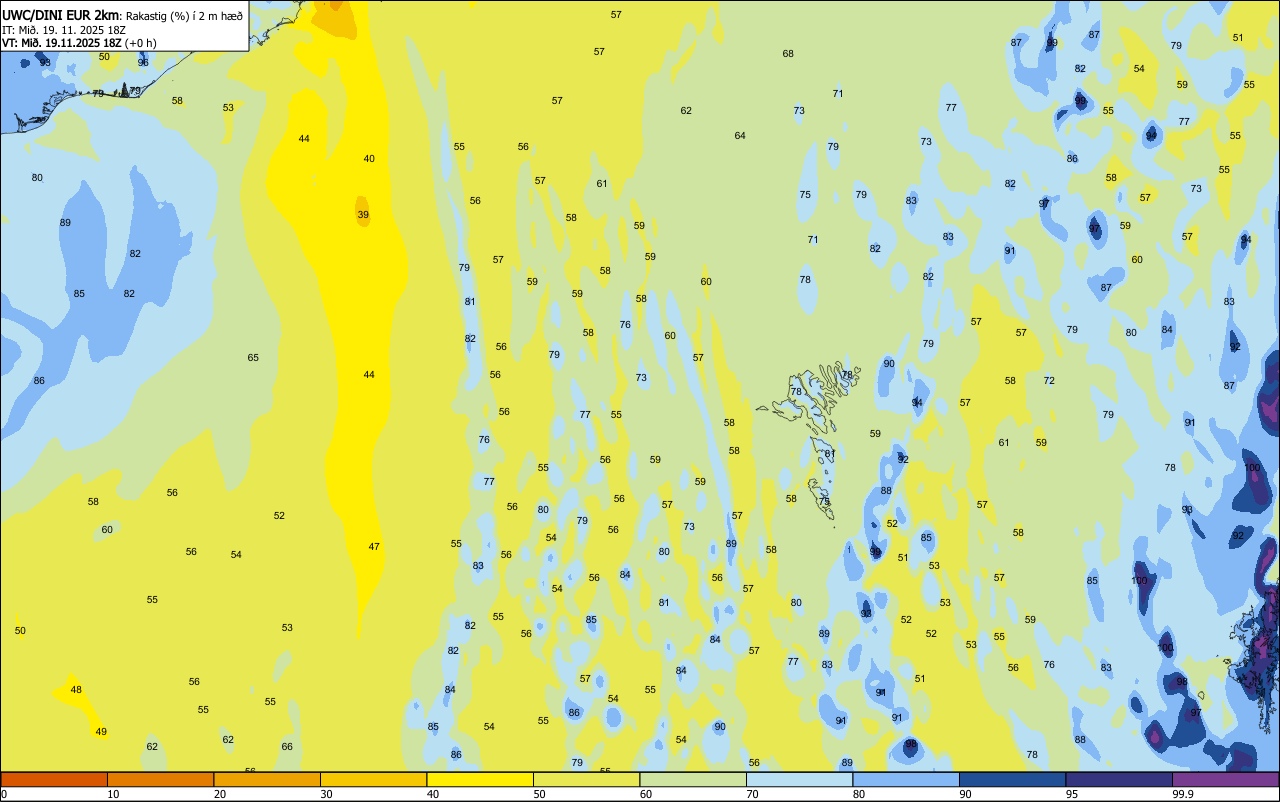This screenshot has width=1280, height=802.
Task: Click the '30' label on the legend
Action: point(326,794)
